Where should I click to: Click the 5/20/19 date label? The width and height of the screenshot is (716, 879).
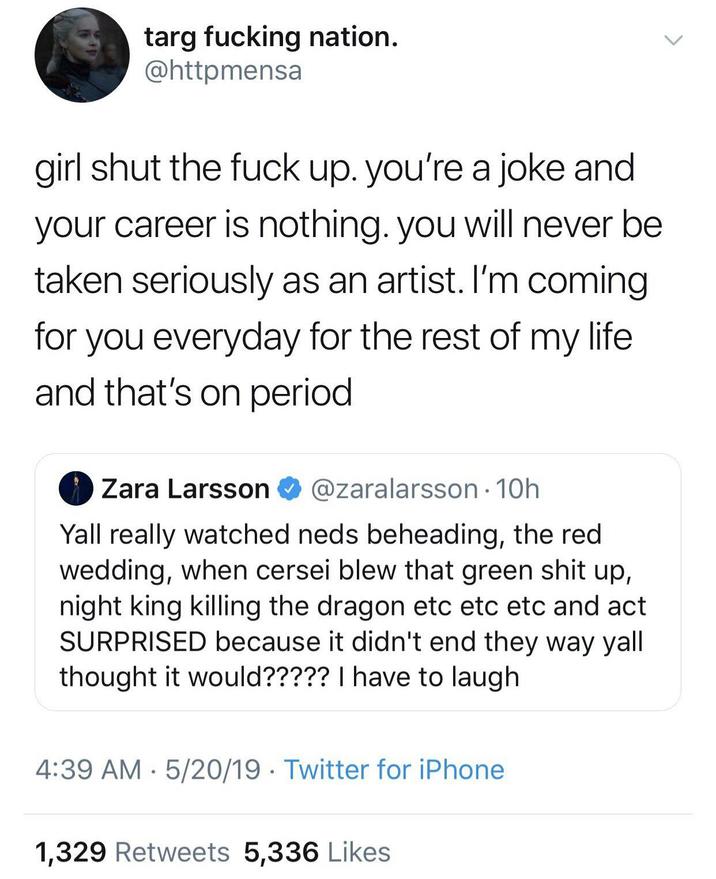coord(210,770)
